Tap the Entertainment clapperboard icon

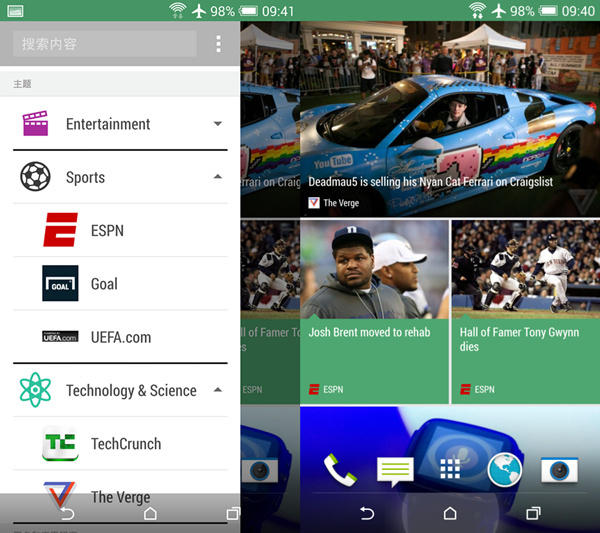pyautogui.click(x=36, y=124)
